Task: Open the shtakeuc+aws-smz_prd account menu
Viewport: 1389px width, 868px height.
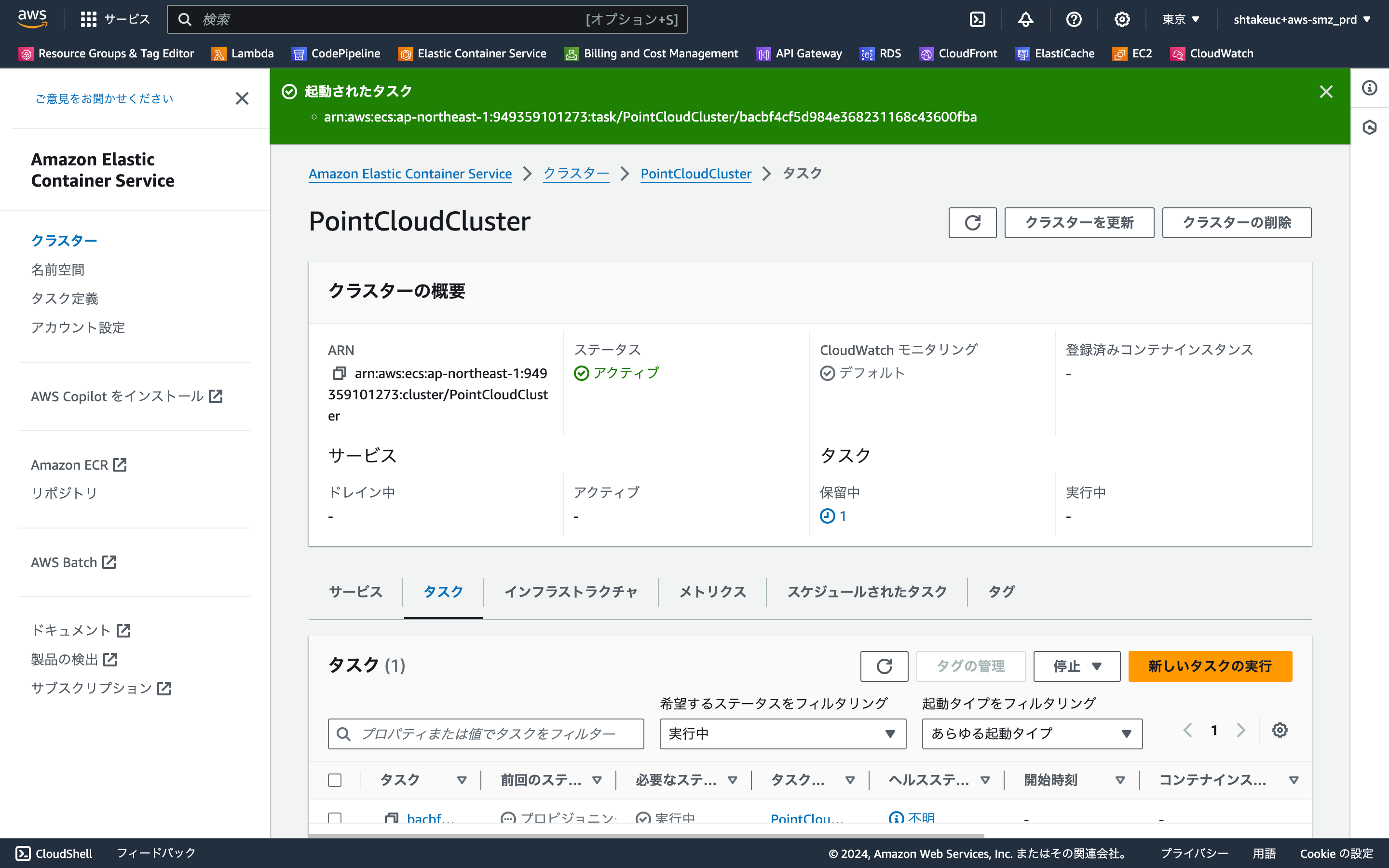Action: 1302,19
